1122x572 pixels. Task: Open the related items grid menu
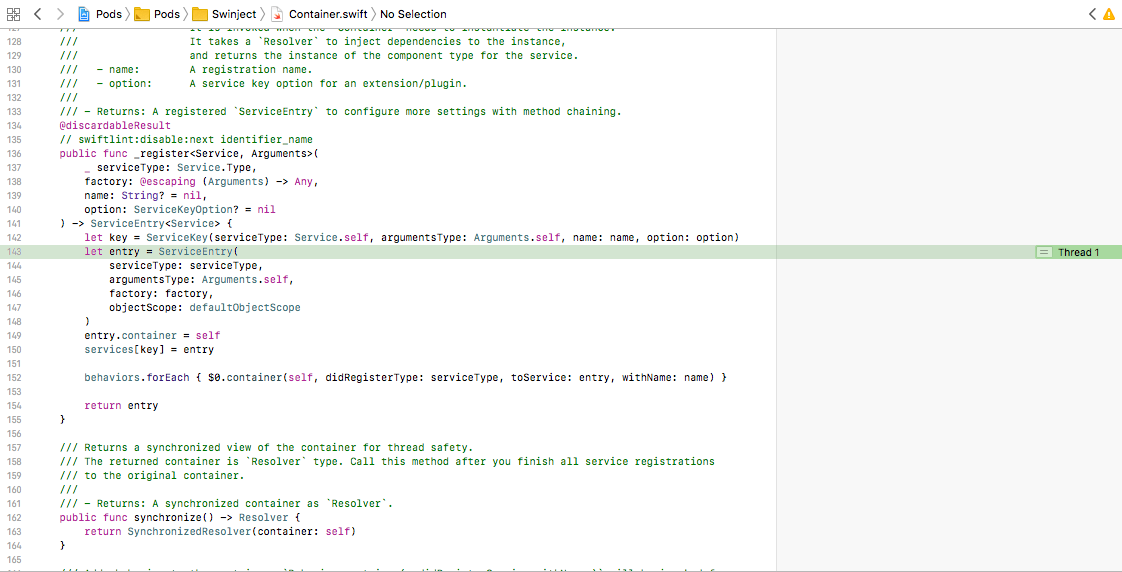[x=13, y=14]
